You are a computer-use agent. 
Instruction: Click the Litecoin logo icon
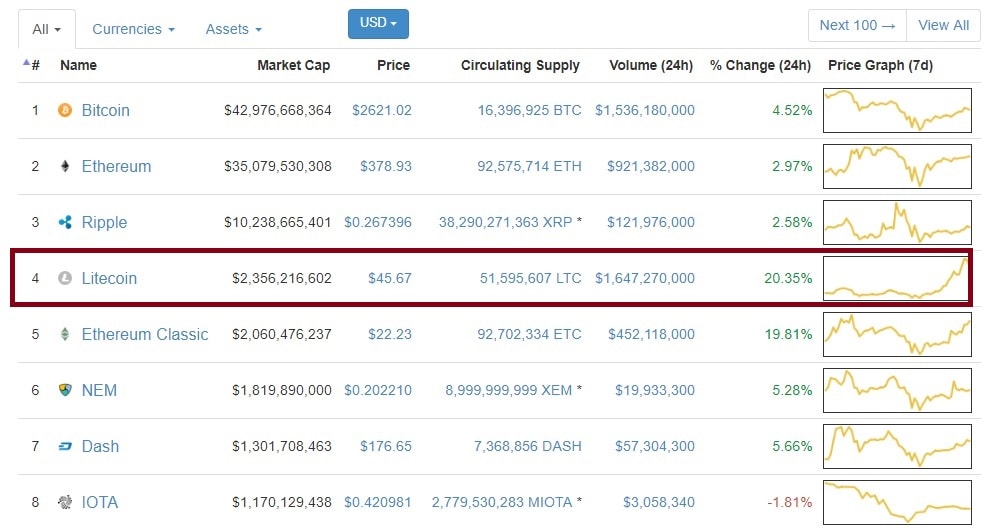pos(66,278)
